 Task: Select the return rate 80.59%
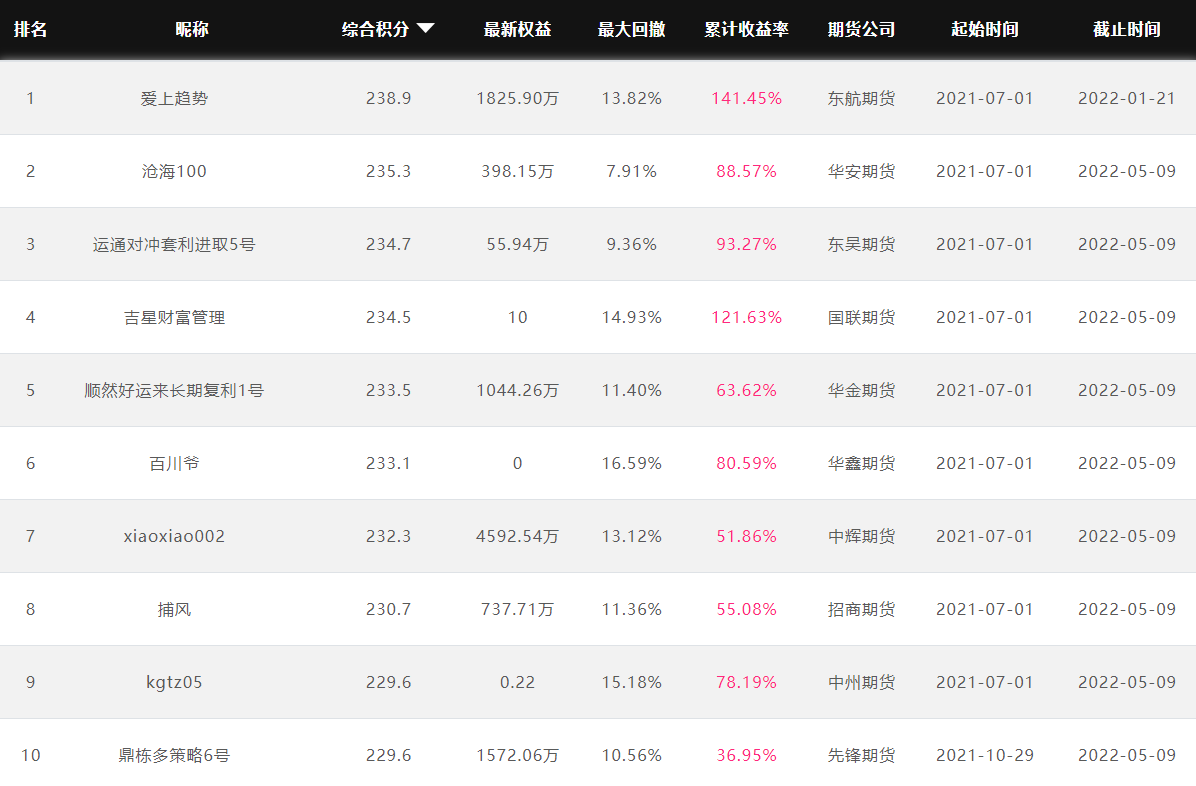[746, 463]
